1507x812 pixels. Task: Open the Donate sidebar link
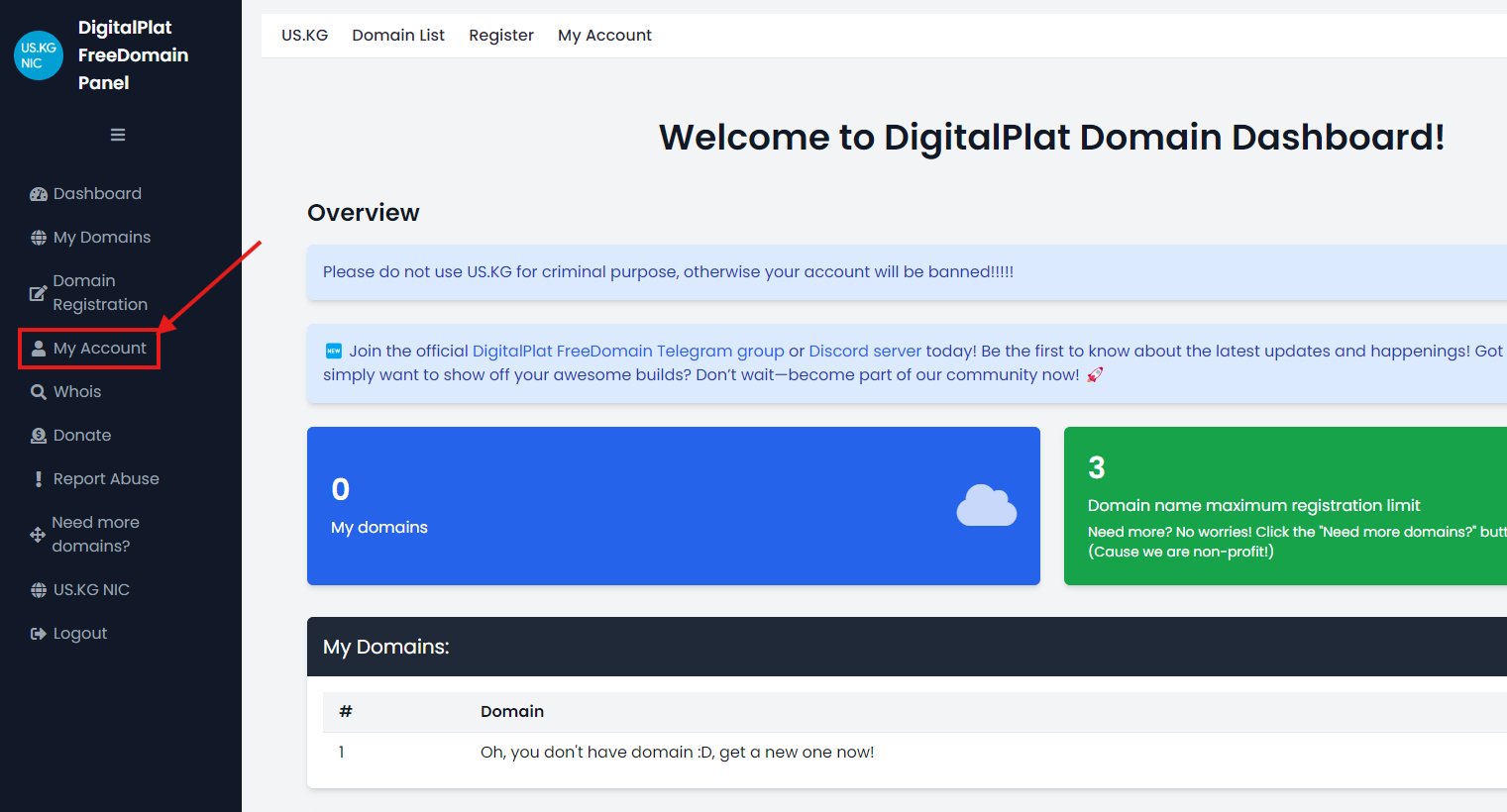82,436
